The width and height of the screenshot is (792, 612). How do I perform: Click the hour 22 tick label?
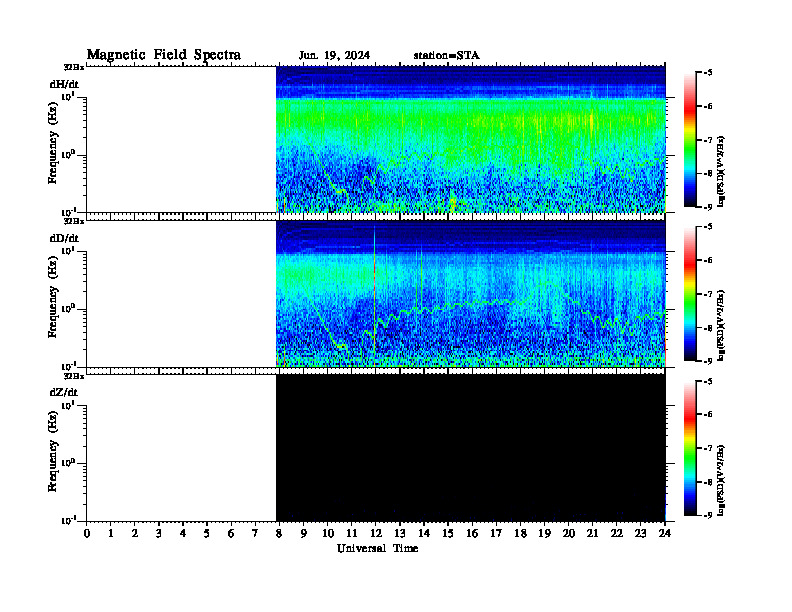(617, 534)
